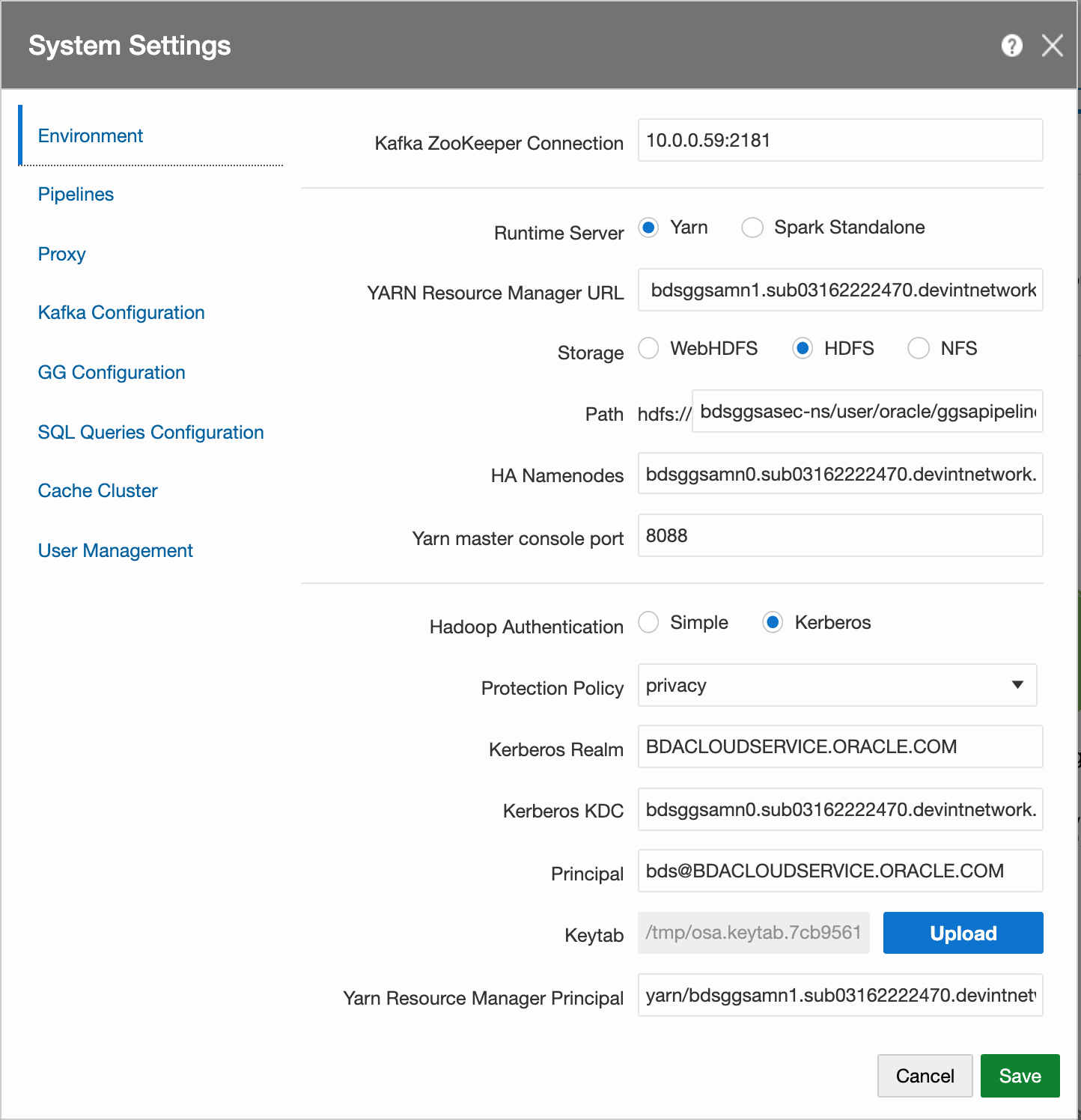Switch to Kafka Configuration
The width and height of the screenshot is (1081, 1120).
tap(121, 312)
